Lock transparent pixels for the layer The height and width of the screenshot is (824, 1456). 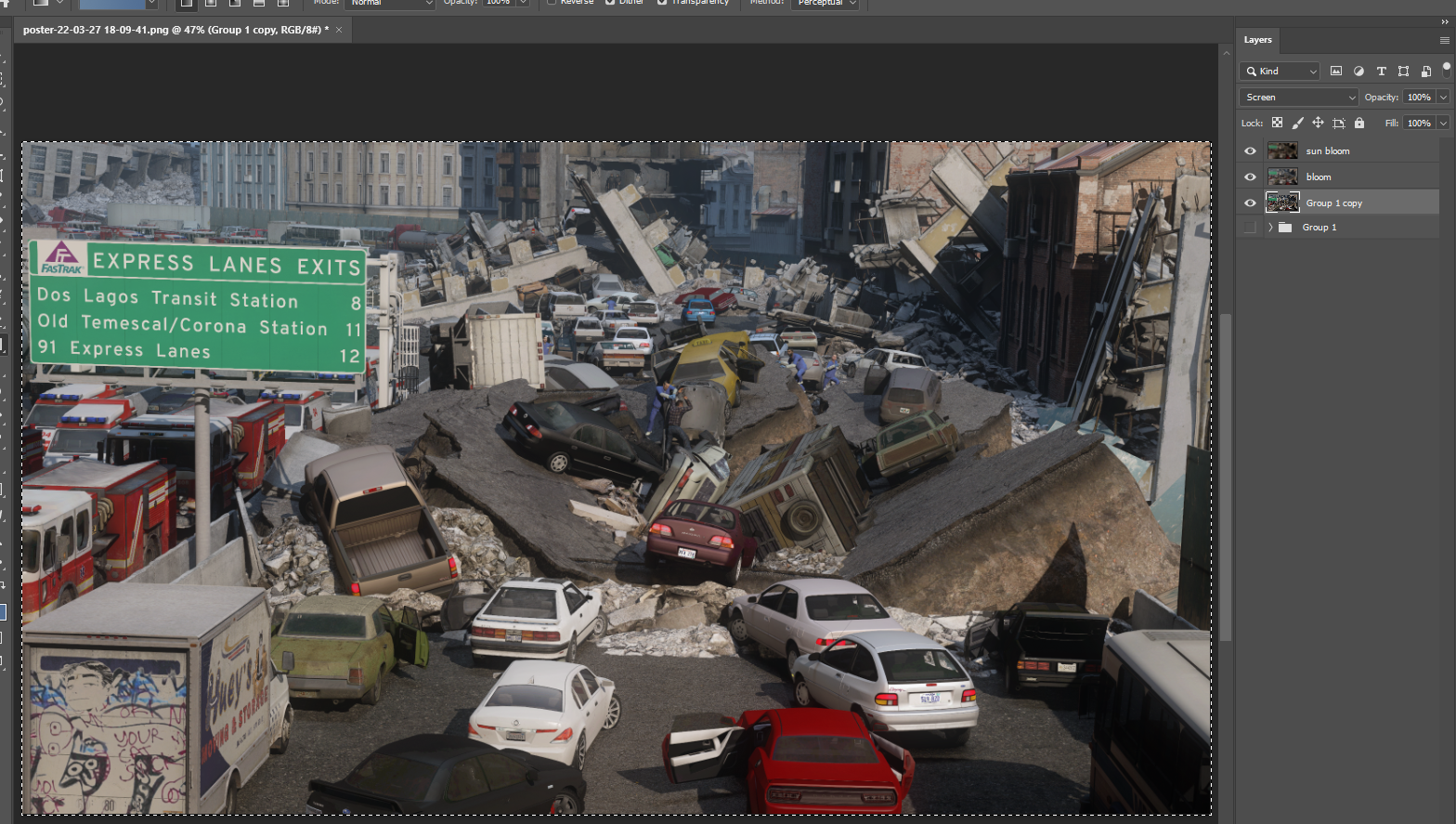(1277, 123)
